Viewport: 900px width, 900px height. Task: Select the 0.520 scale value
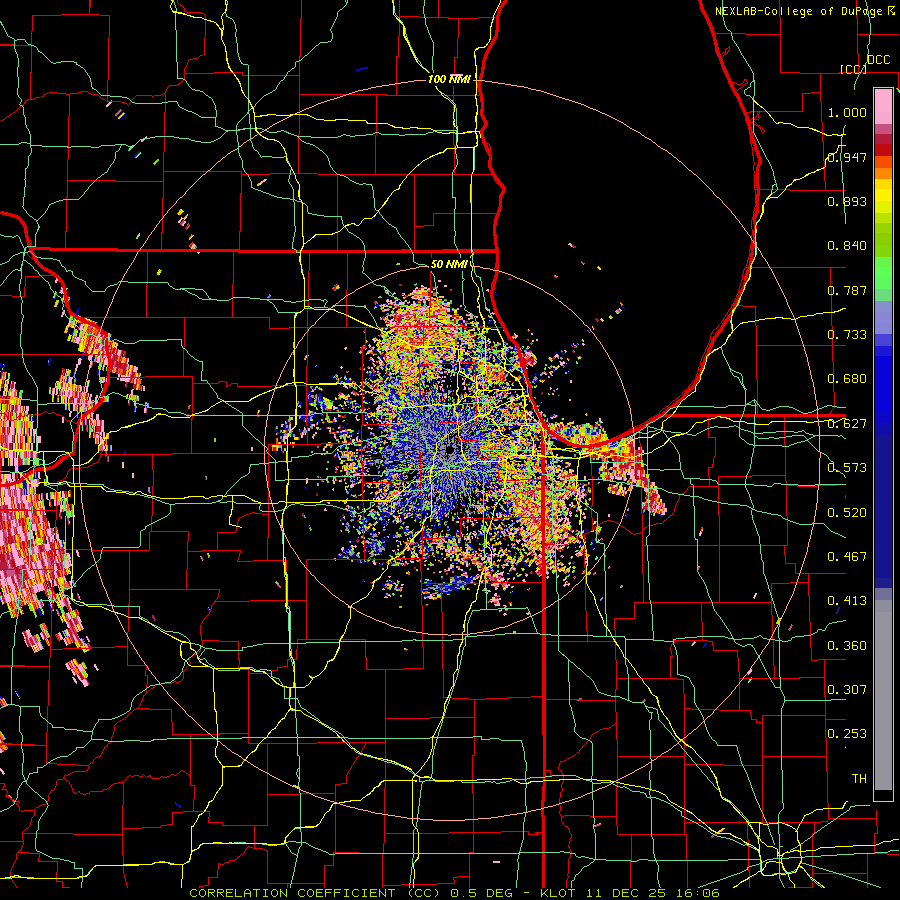coord(847,513)
